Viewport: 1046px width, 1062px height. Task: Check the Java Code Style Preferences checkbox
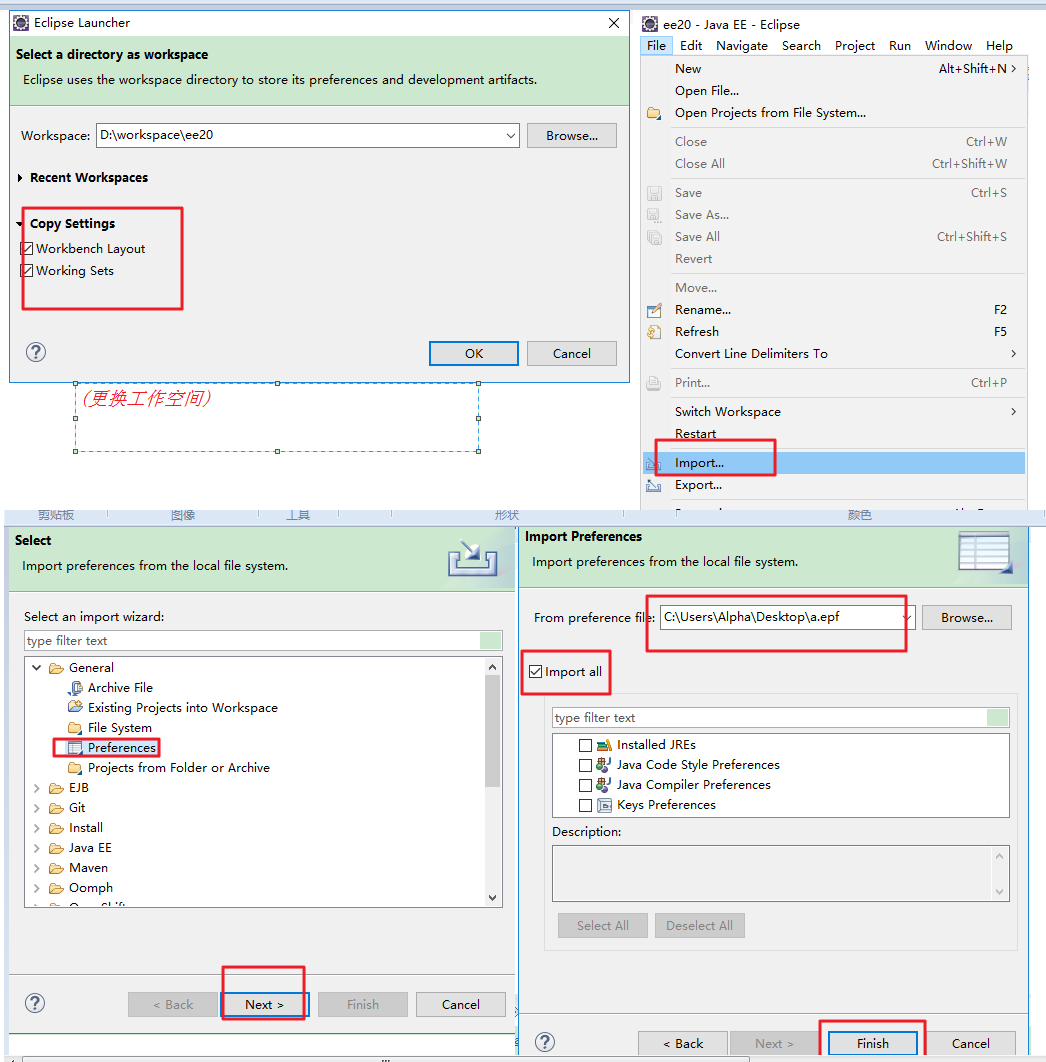click(x=585, y=765)
